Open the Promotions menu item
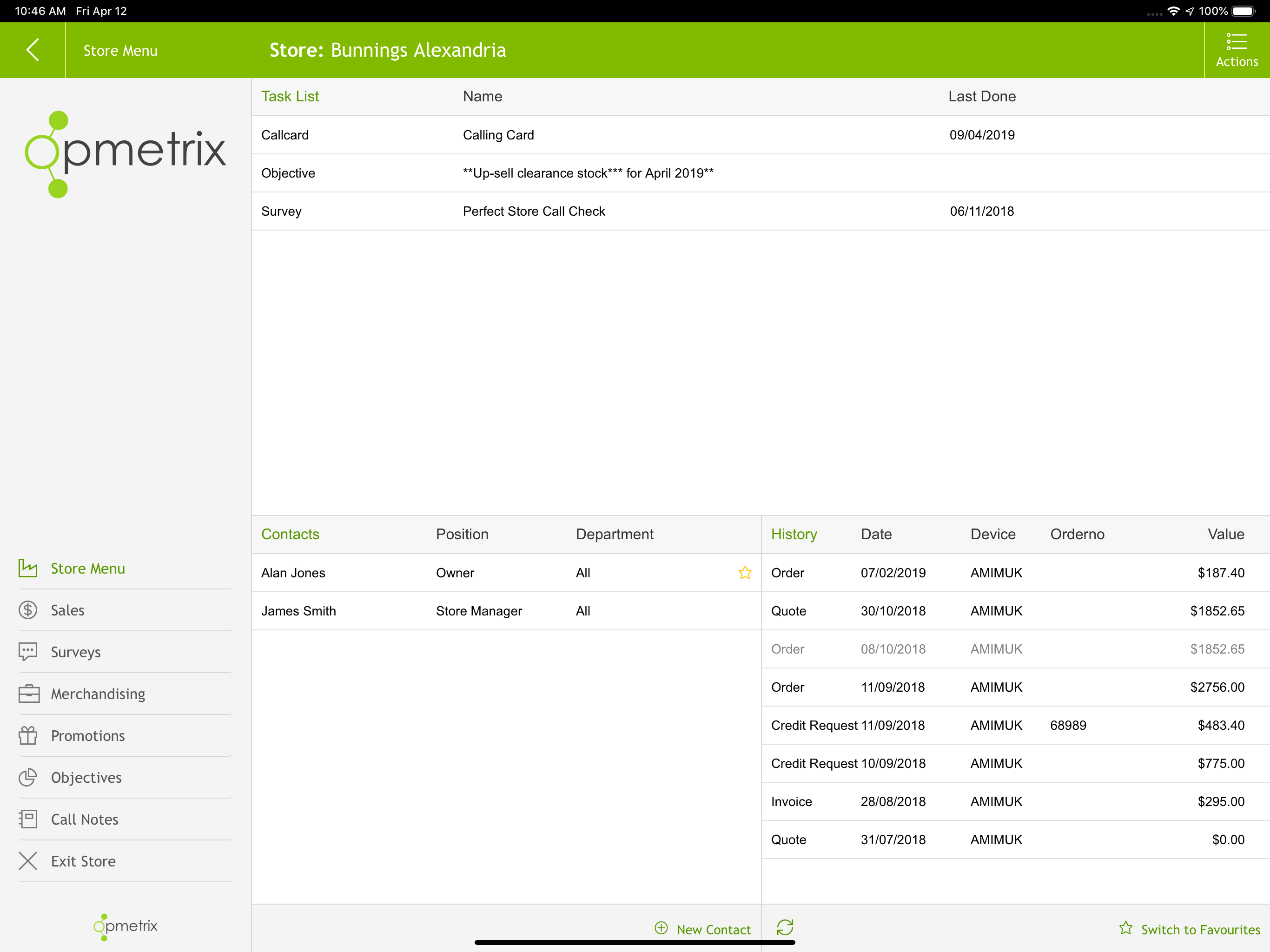 (x=125, y=735)
